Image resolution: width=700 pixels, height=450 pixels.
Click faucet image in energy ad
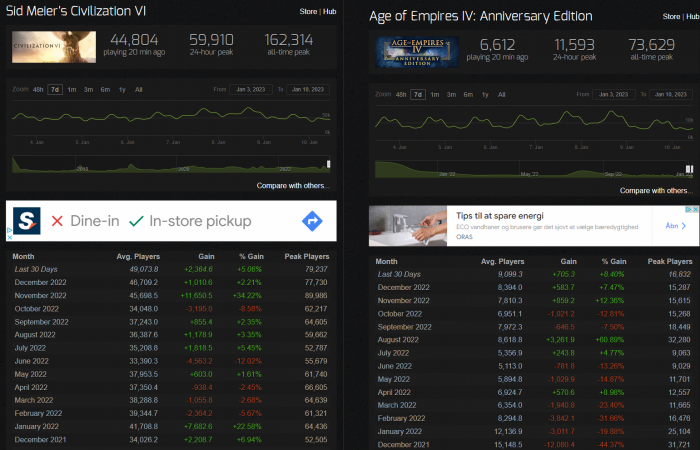click(x=408, y=225)
